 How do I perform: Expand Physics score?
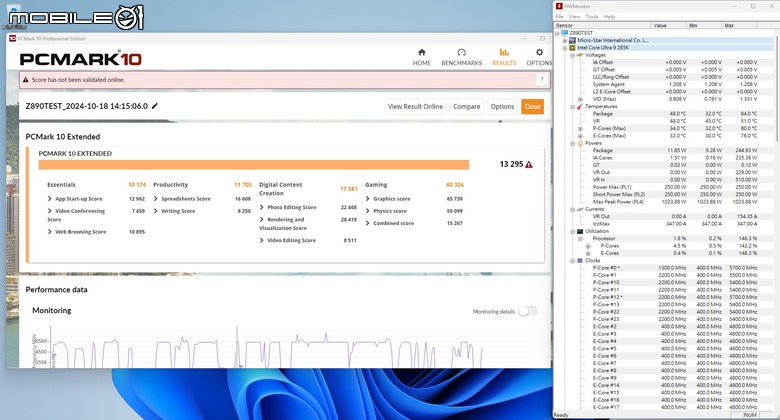pos(368,211)
